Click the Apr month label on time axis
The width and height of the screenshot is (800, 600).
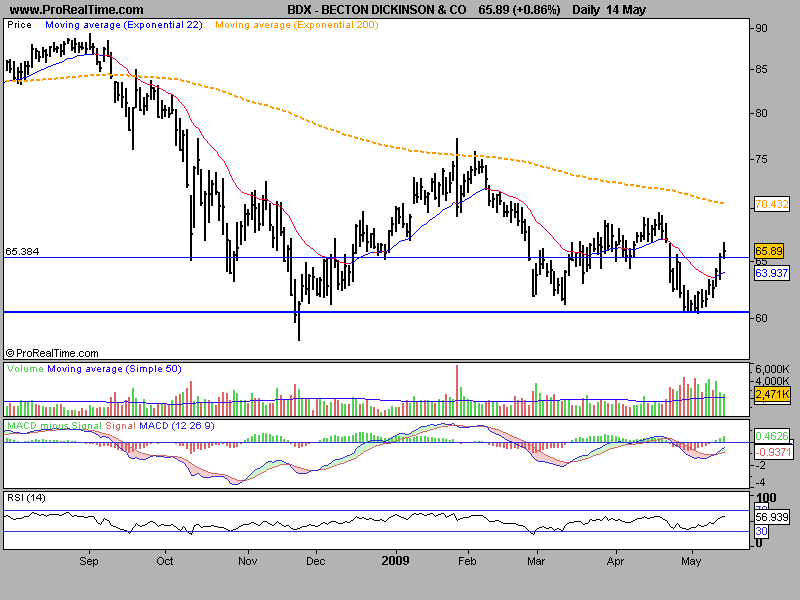pos(615,561)
